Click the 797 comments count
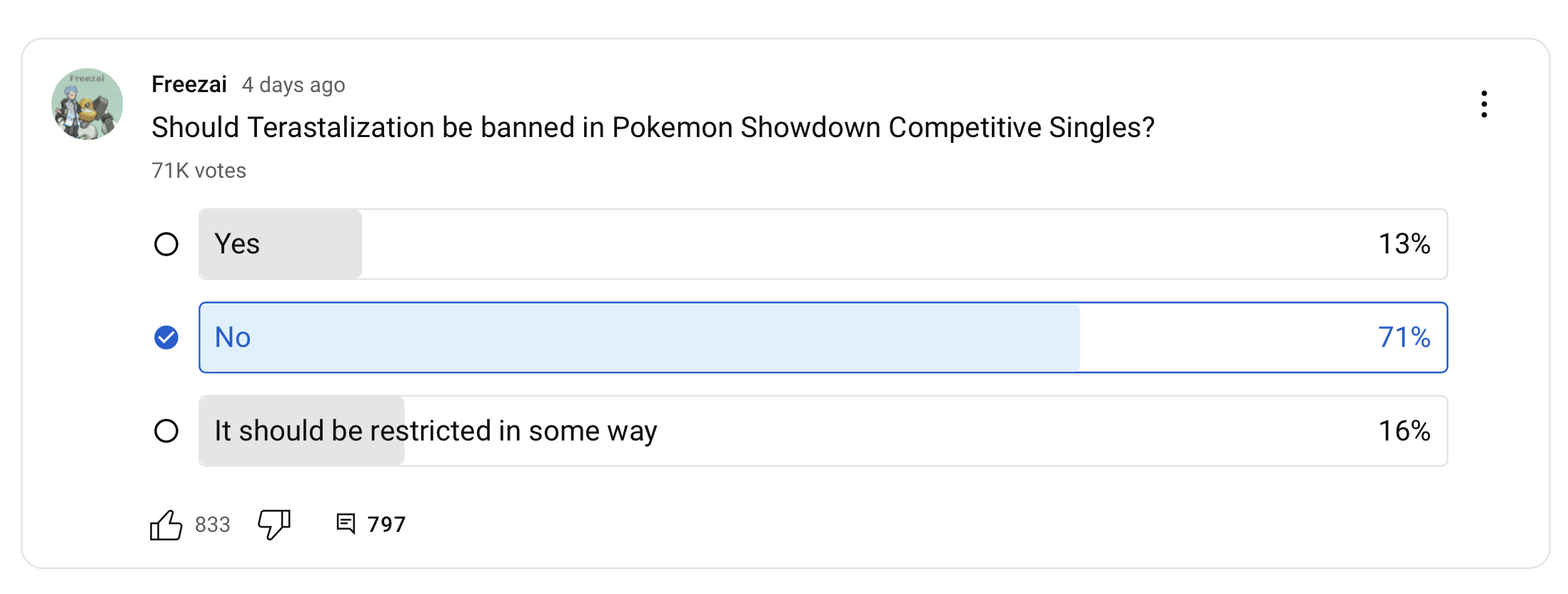 pos(386,525)
